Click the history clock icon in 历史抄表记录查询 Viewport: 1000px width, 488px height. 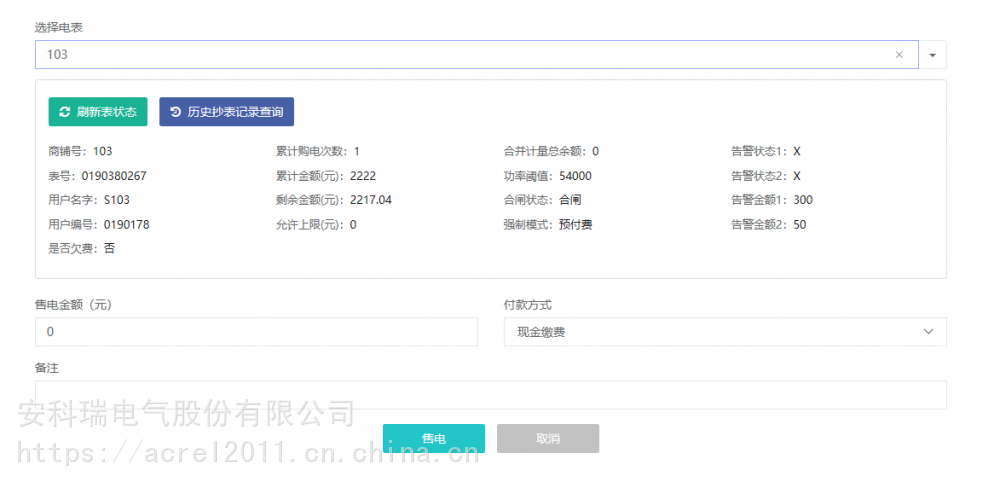click(x=176, y=112)
